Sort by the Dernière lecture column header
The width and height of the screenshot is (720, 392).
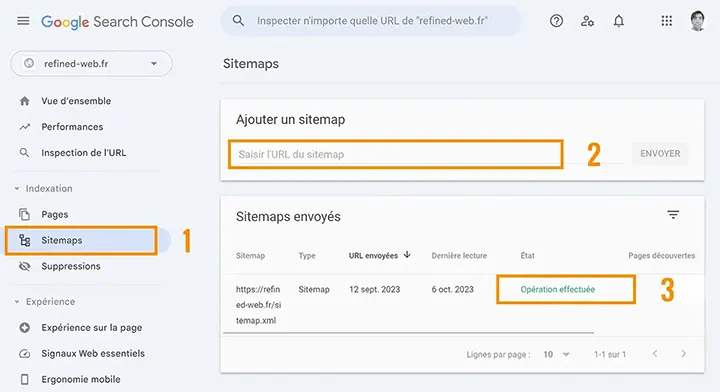pos(459,255)
